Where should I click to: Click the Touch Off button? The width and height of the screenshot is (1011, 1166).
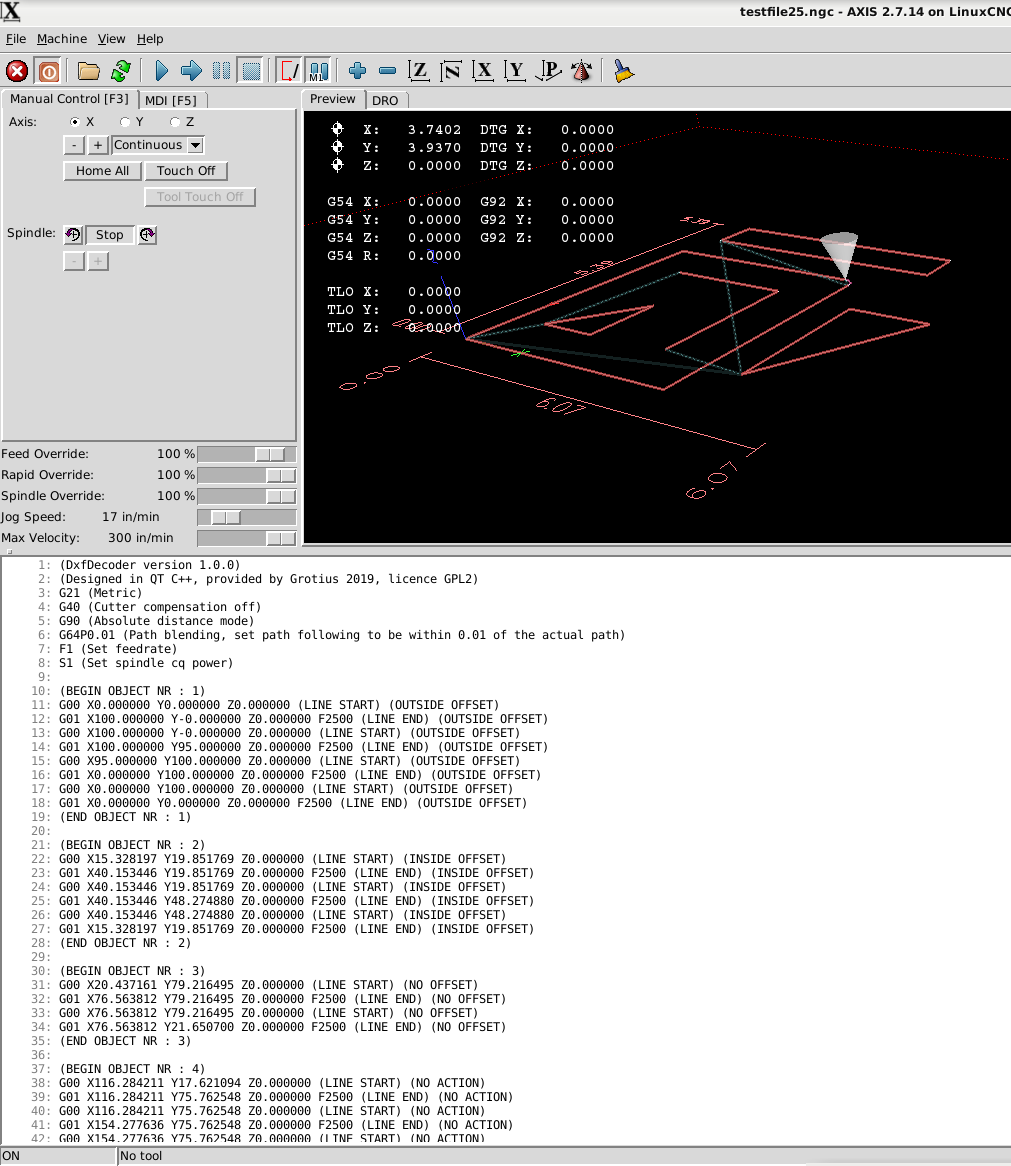[186, 171]
